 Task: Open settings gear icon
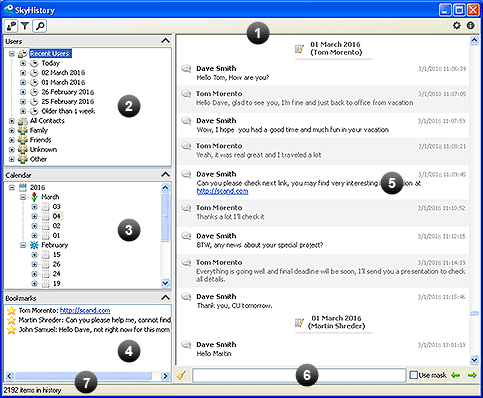[456, 25]
